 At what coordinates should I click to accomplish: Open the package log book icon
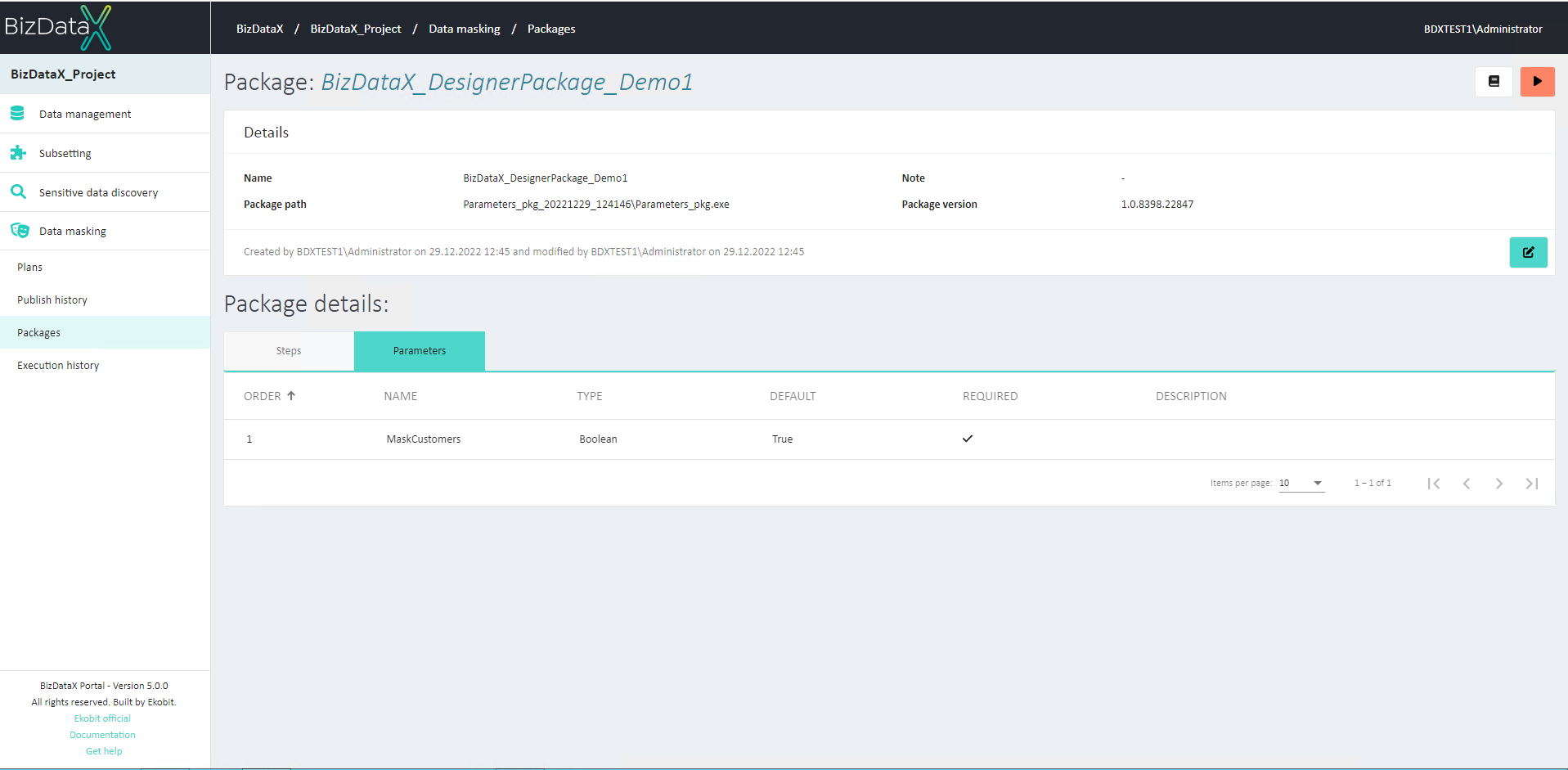(1494, 81)
